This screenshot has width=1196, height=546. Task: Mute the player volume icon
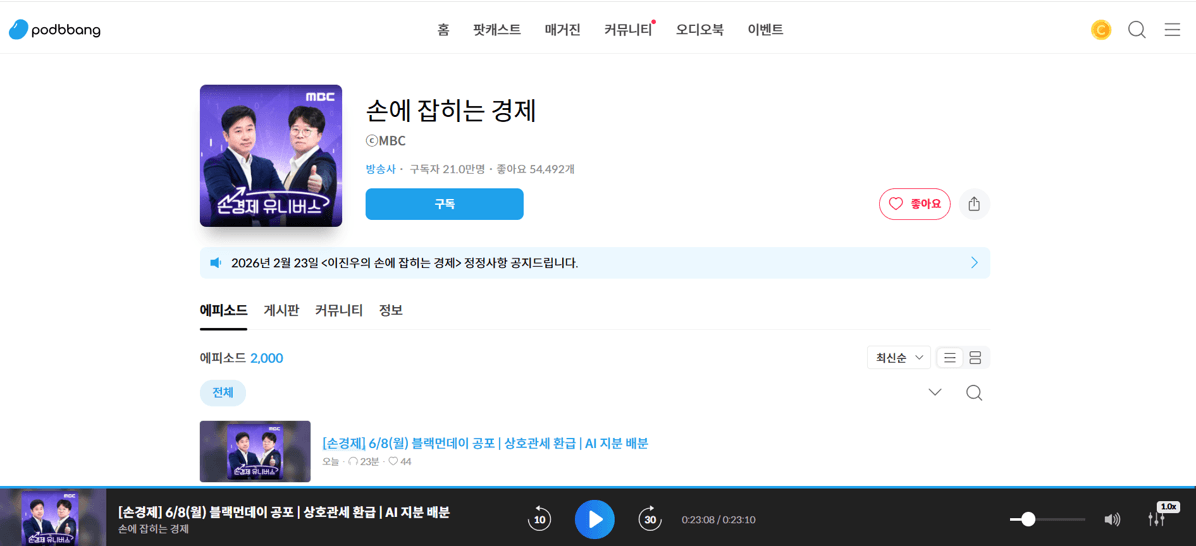[x=1112, y=519]
